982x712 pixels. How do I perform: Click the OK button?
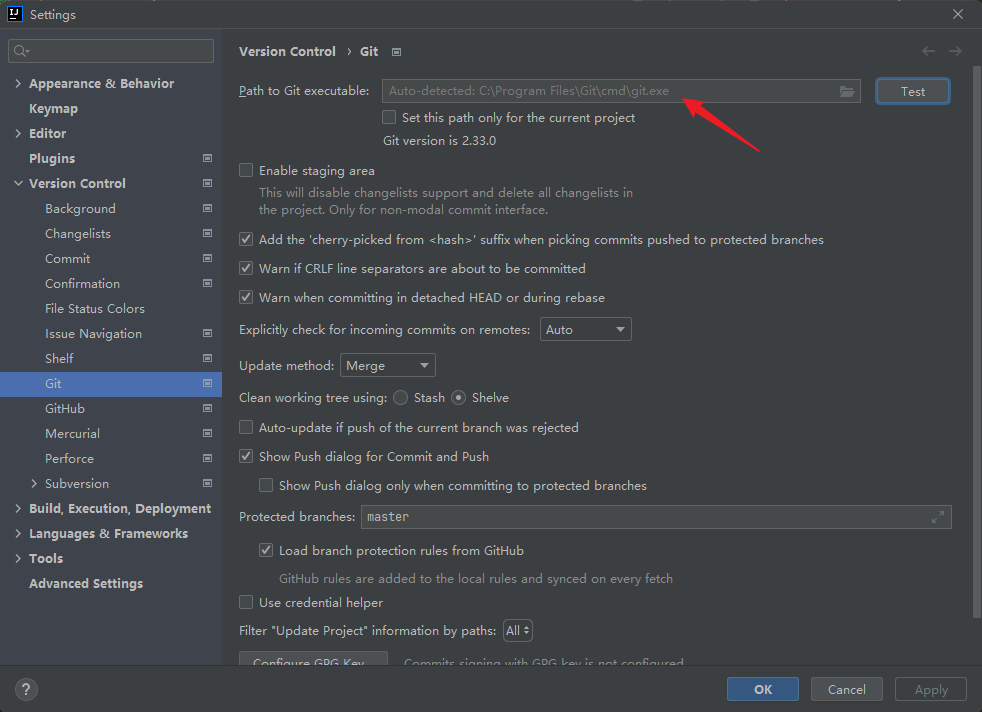pyautogui.click(x=763, y=689)
